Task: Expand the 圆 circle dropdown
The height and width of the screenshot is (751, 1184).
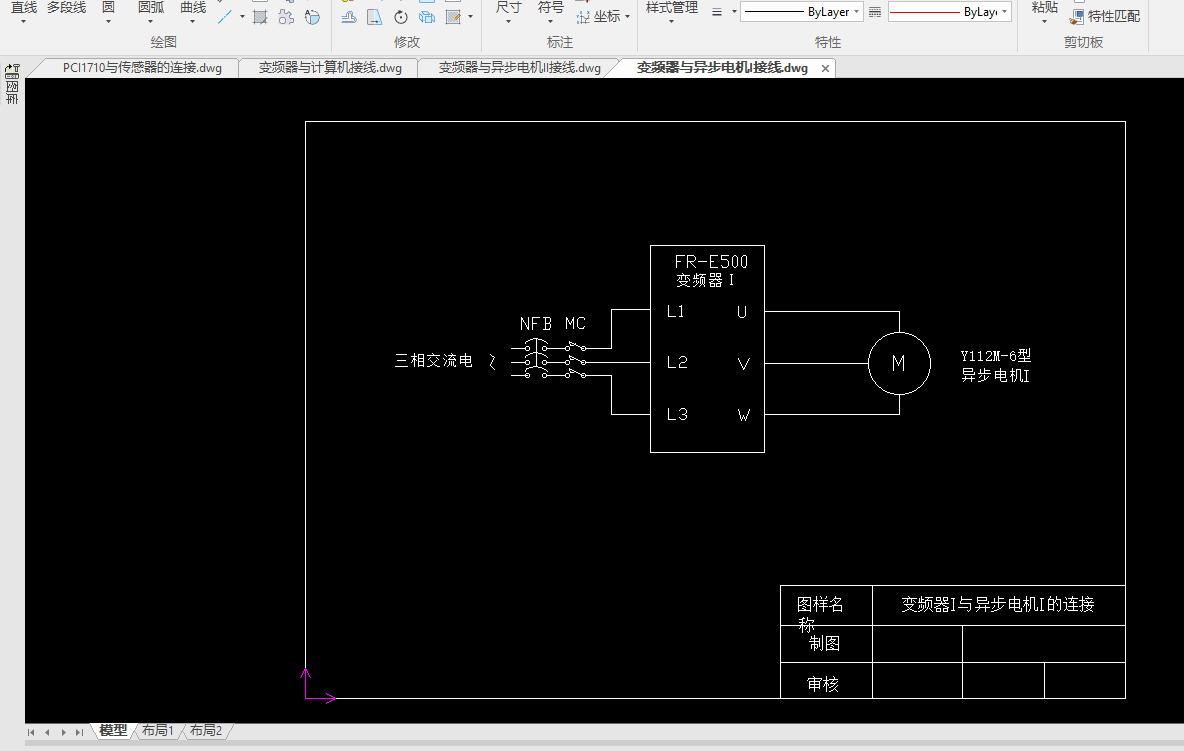Action: click(x=109, y=21)
